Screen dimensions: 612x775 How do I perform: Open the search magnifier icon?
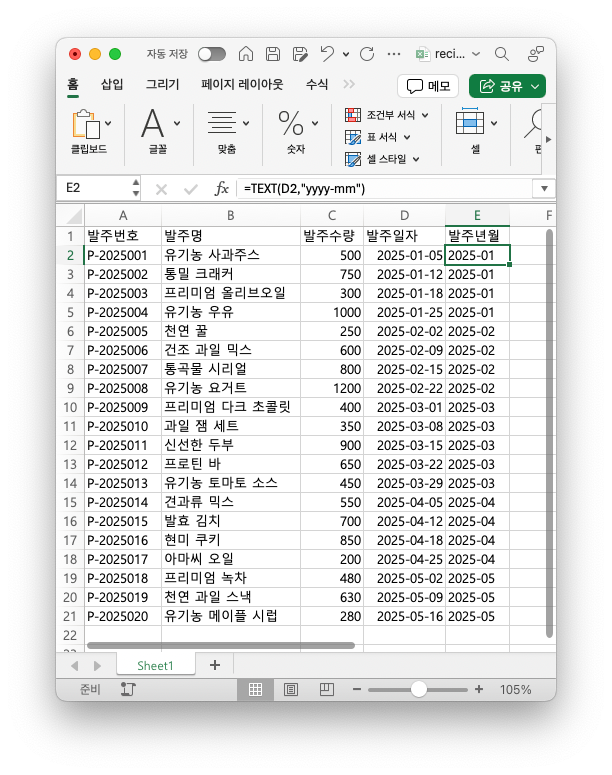(x=502, y=54)
